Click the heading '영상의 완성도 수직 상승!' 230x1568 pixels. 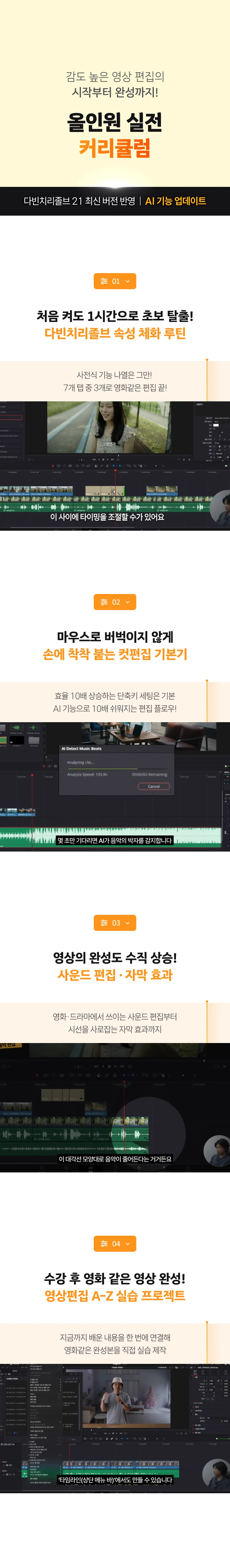point(115,957)
